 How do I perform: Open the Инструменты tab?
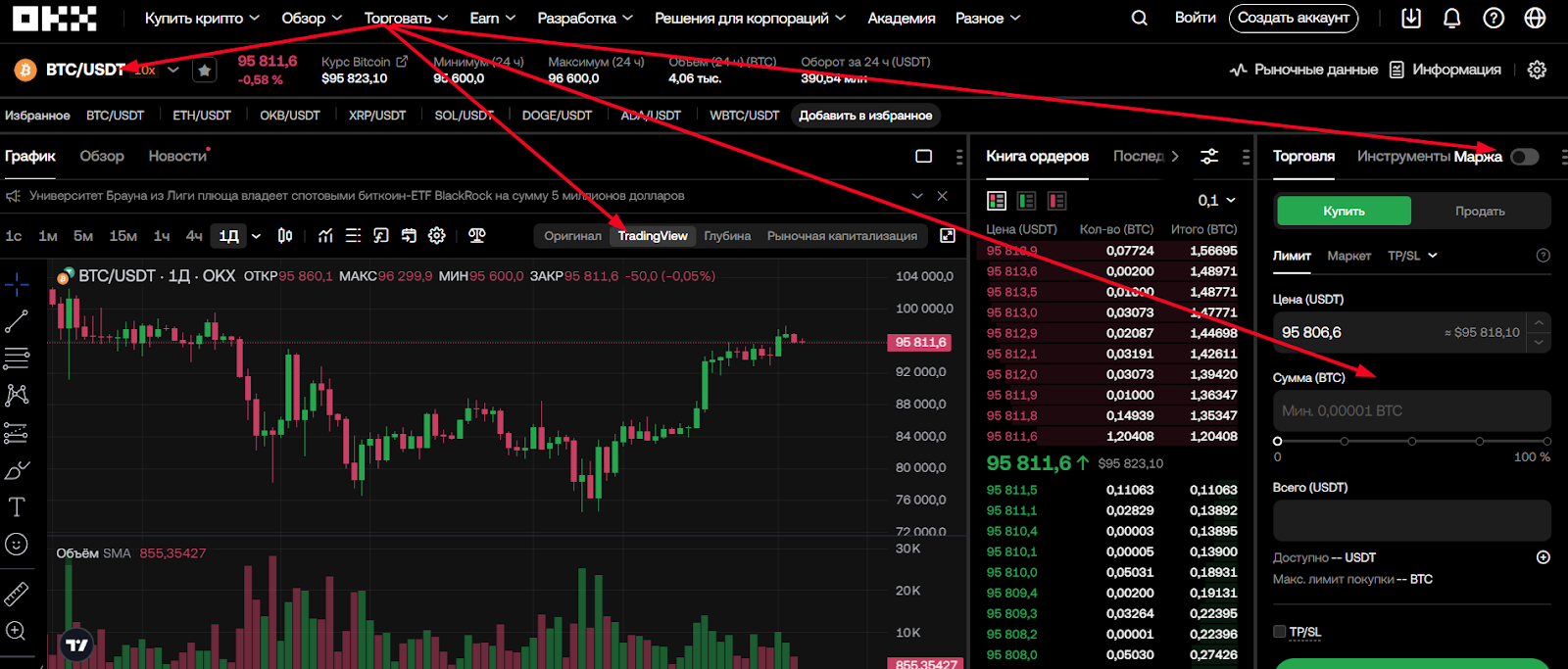1403,156
